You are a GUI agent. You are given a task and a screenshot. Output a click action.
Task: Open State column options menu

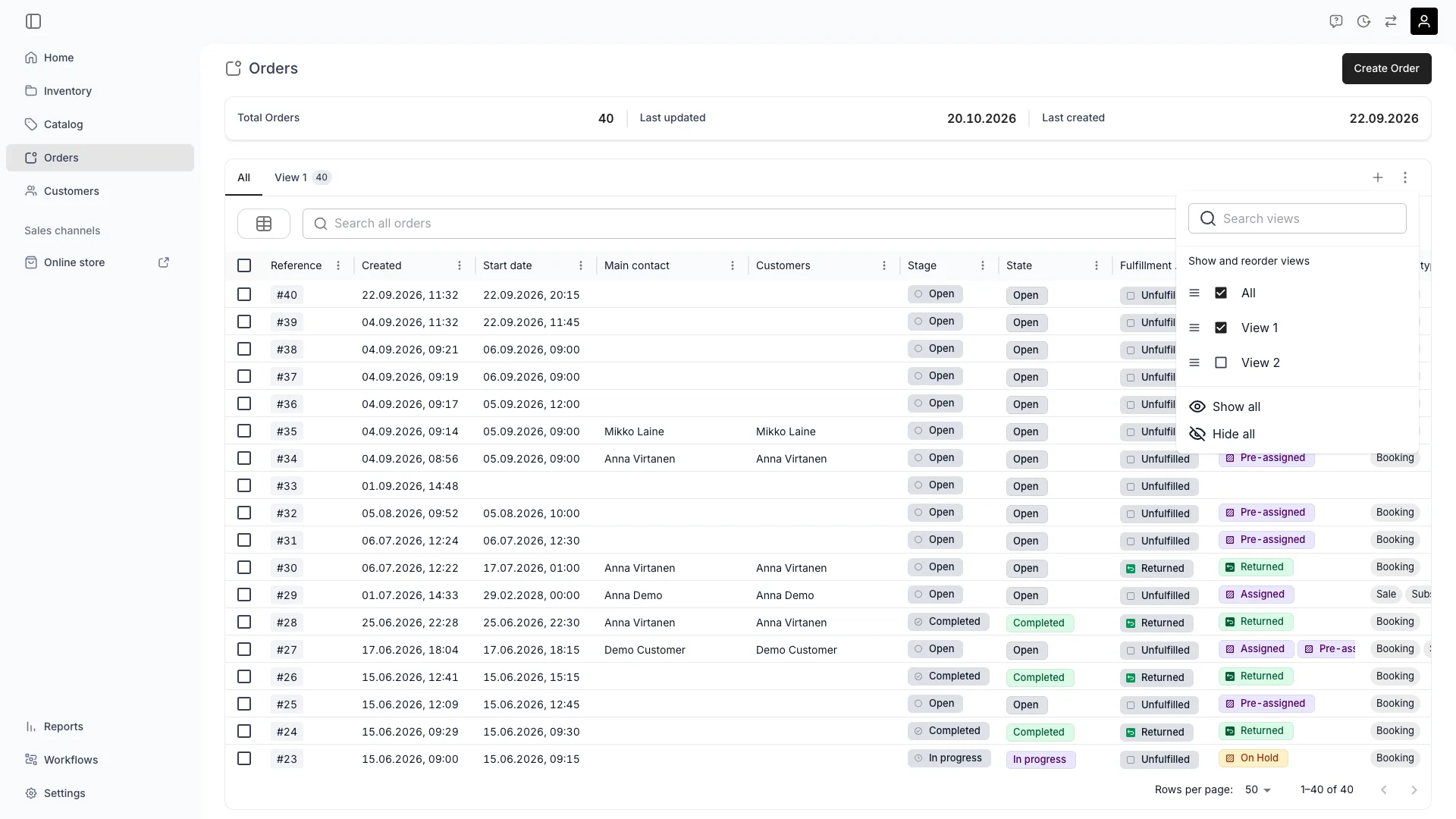pyautogui.click(x=1097, y=265)
